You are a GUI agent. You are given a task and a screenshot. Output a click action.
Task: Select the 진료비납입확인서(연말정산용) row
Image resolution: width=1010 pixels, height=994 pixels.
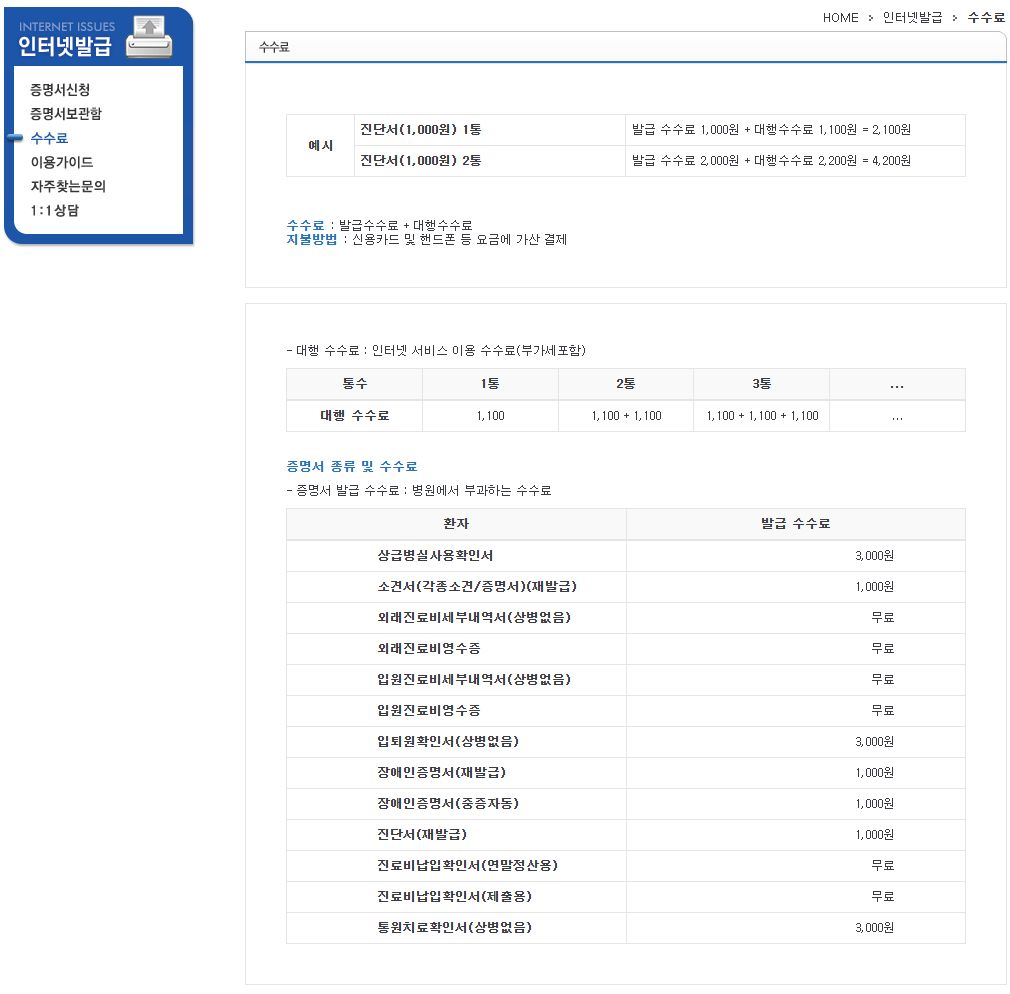click(625, 865)
